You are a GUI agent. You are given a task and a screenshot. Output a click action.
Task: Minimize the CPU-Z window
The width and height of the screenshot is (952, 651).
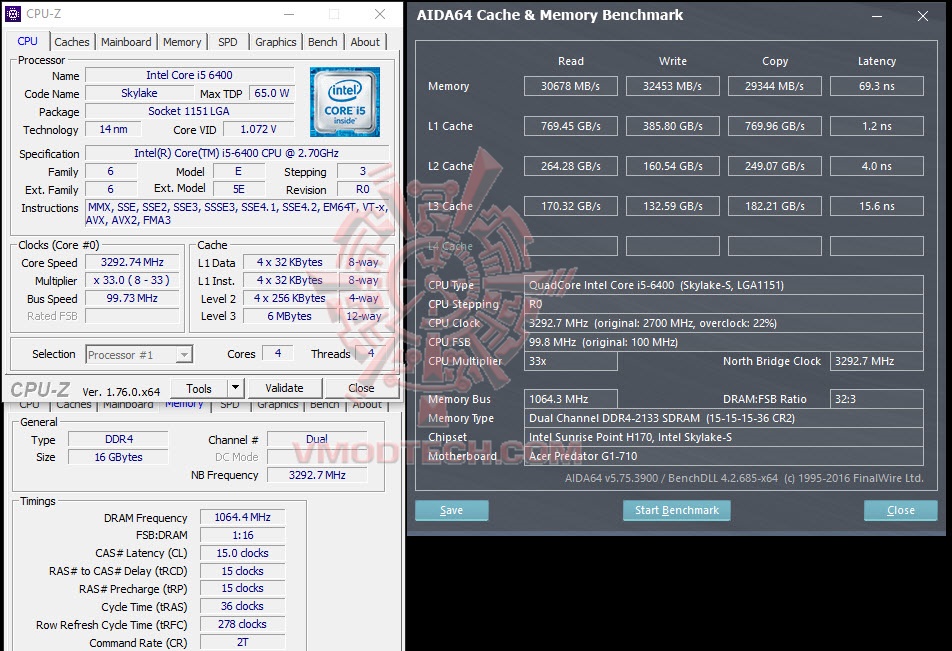tap(289, 14)
